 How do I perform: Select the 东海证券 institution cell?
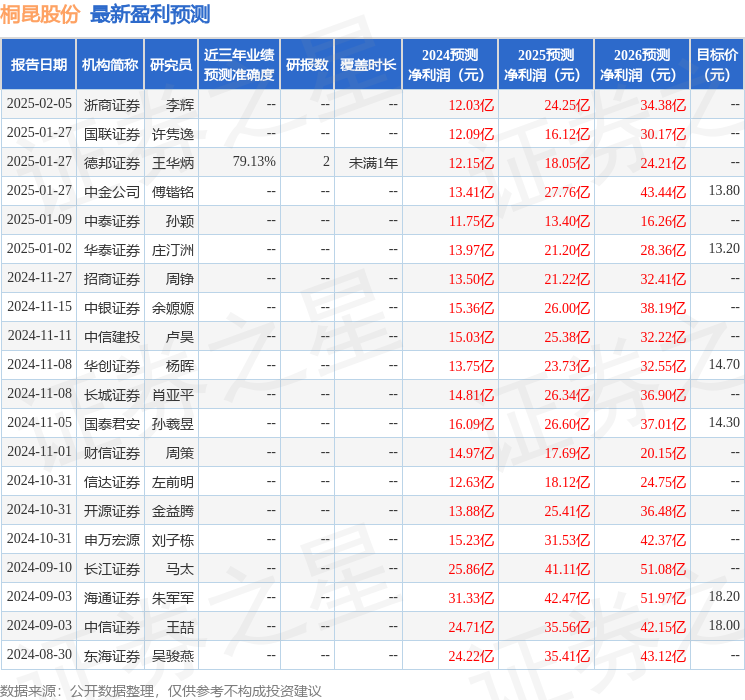(x=112, y=655)
